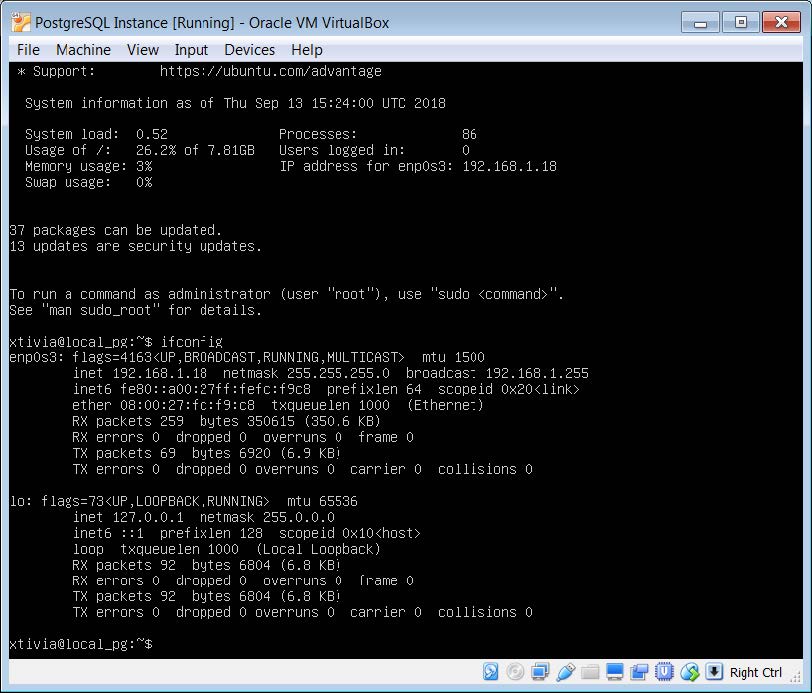Click the 'Users logged in:' label
Viewport: 812px width, 693px height.
click(x=342, y=150)
